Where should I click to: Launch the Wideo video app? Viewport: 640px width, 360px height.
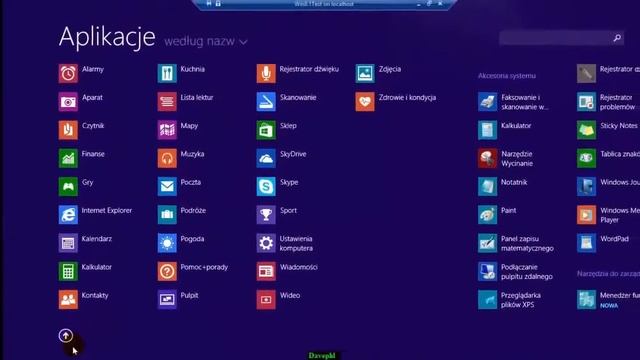(266, 299)
